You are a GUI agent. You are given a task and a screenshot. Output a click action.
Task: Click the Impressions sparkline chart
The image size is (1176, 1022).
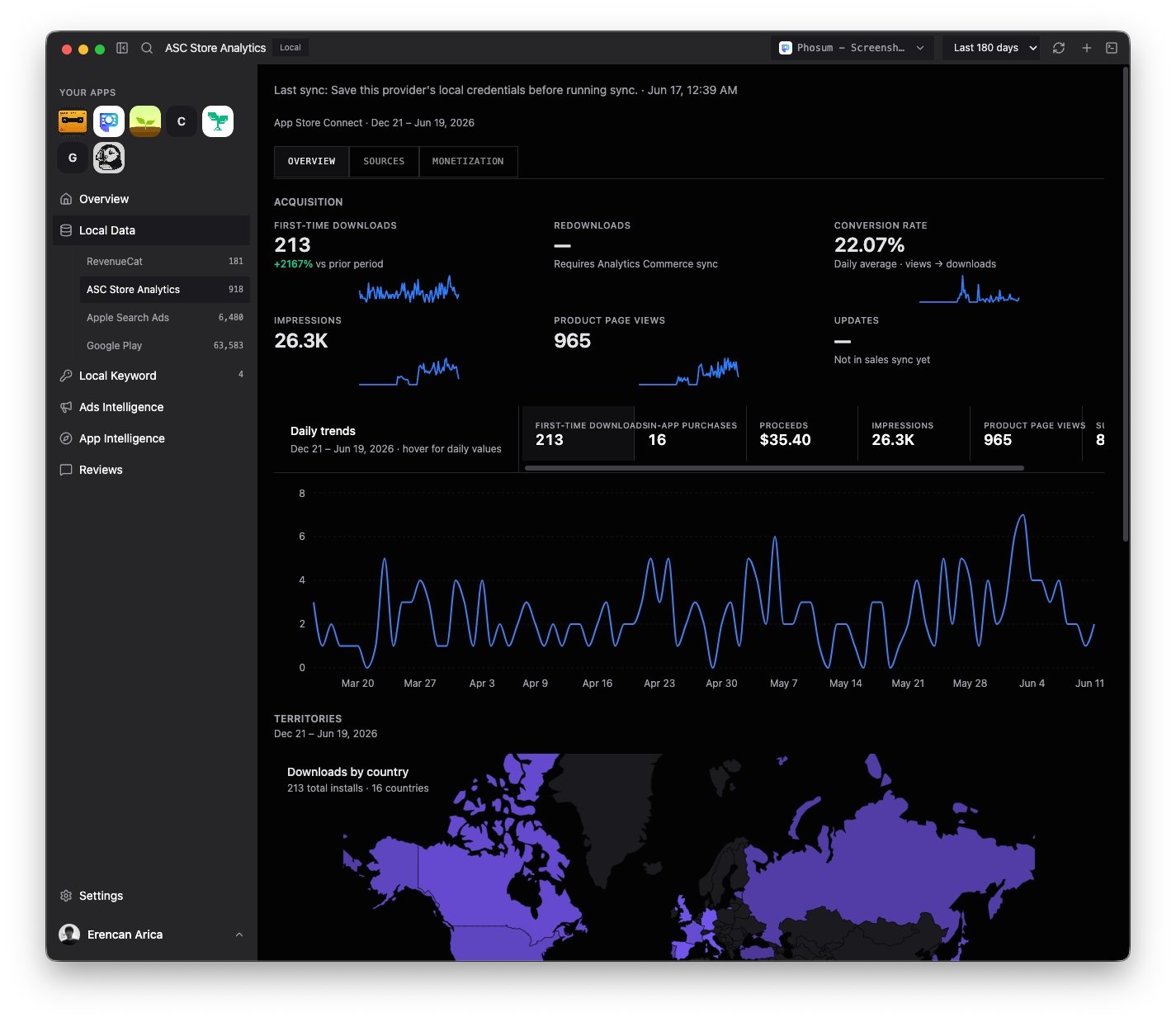(x=409, y=371)
